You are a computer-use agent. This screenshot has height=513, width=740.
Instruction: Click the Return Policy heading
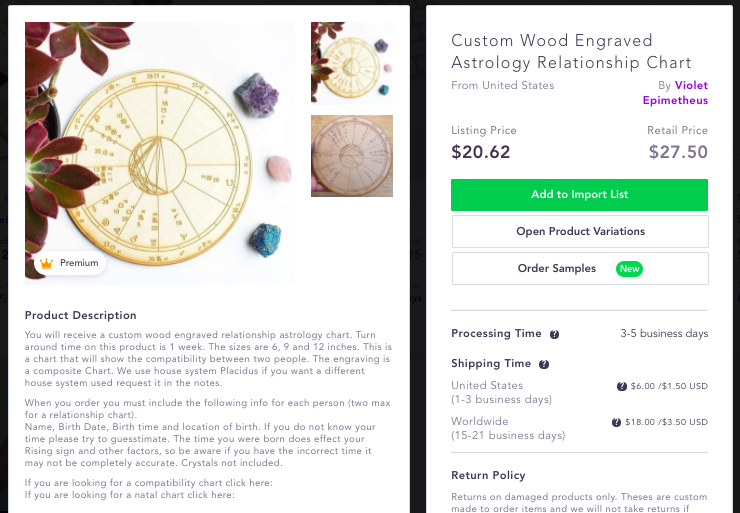coord(488,475)
